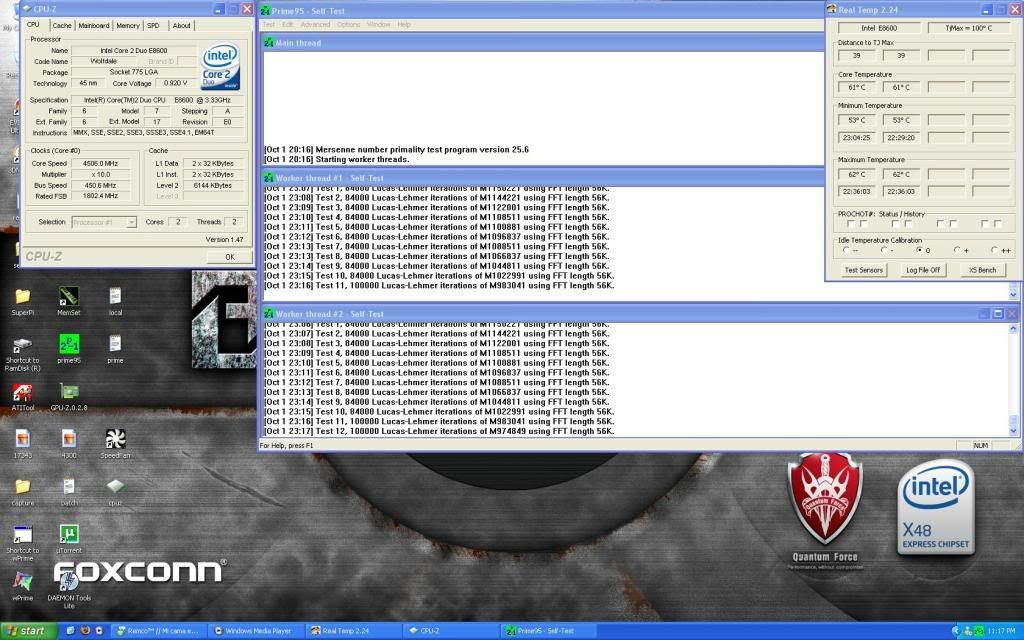Toggle first PROCHOT# status checkbox

(x=851, y=224)
